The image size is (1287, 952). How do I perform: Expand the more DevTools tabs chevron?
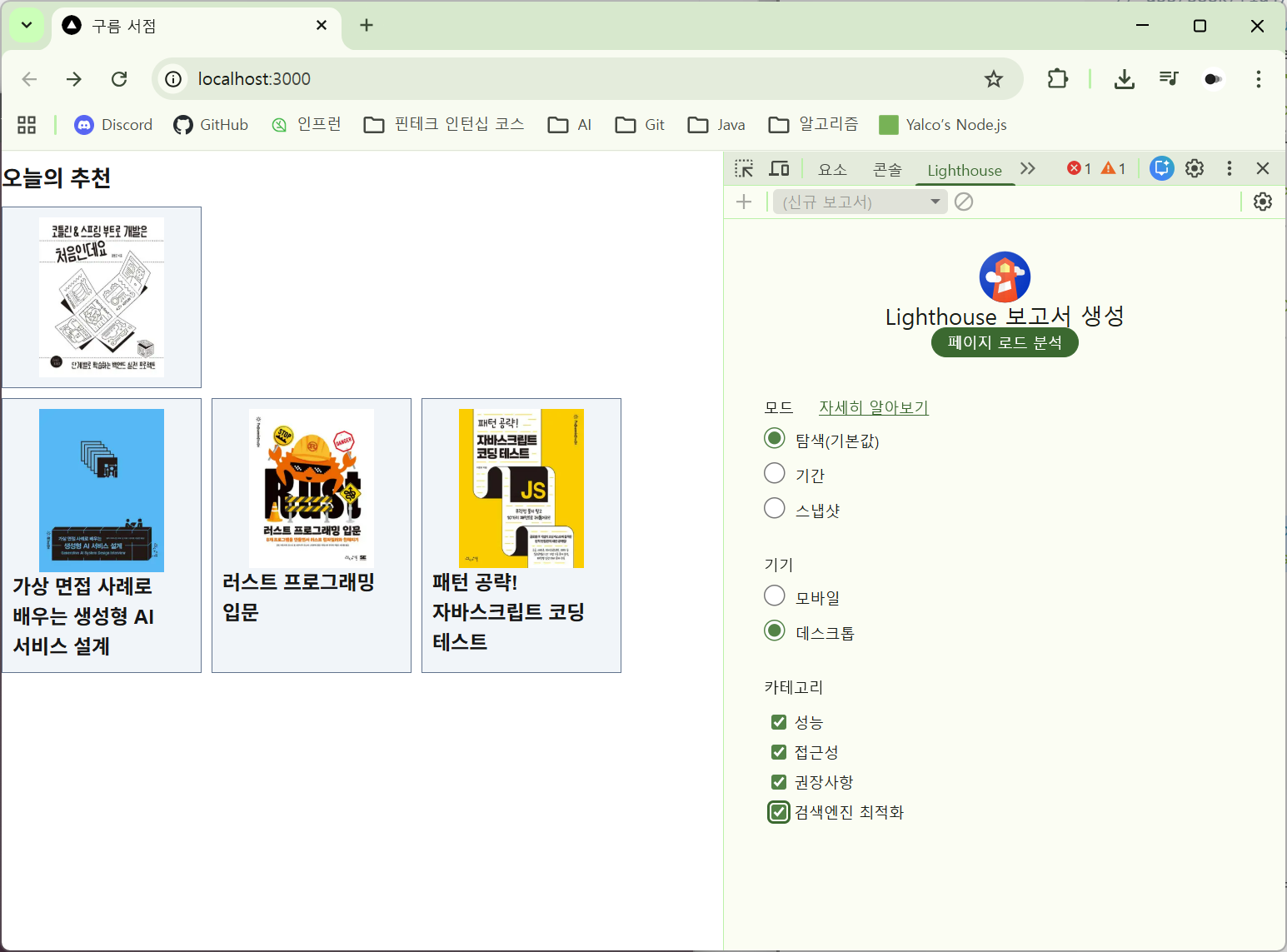pos(1028,169)
